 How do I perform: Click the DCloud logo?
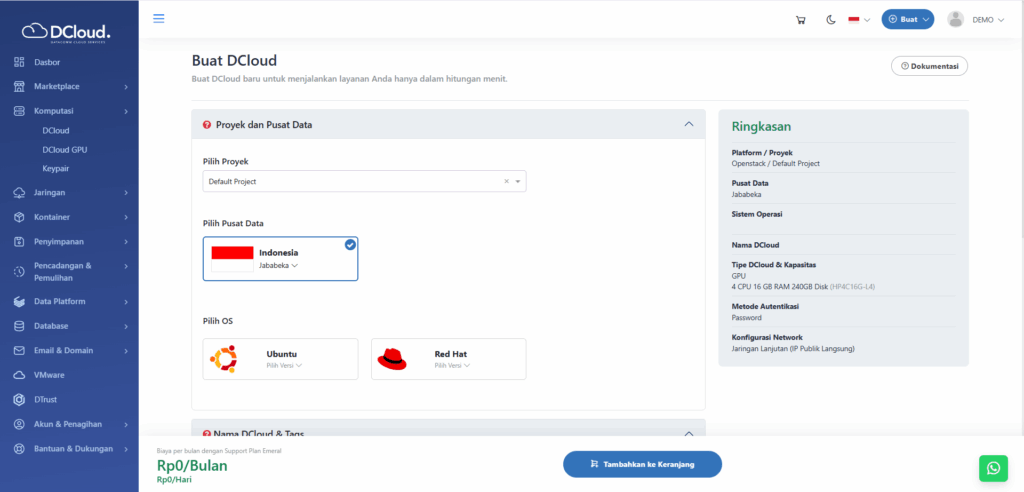coord(66,31)
